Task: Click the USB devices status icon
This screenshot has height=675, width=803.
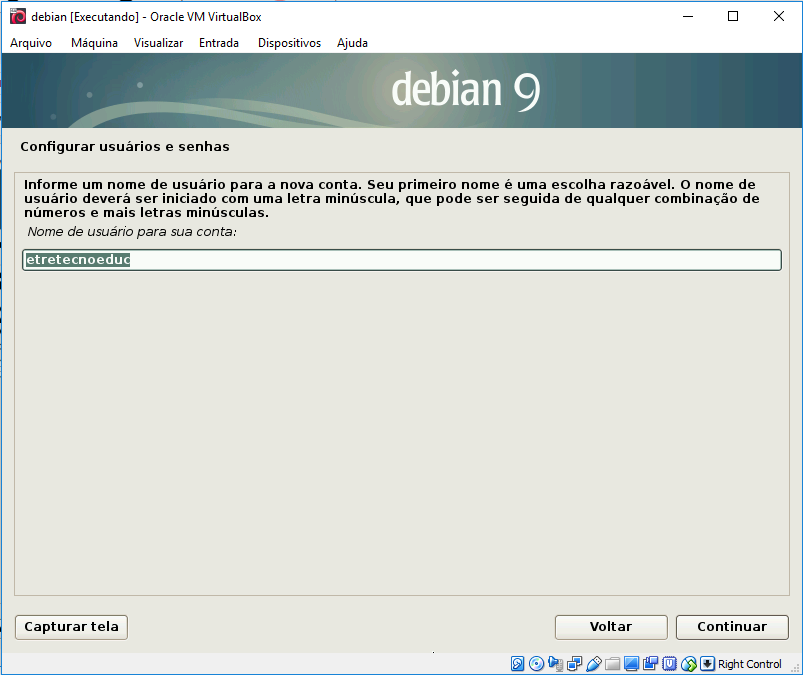Action: point(594,664)
